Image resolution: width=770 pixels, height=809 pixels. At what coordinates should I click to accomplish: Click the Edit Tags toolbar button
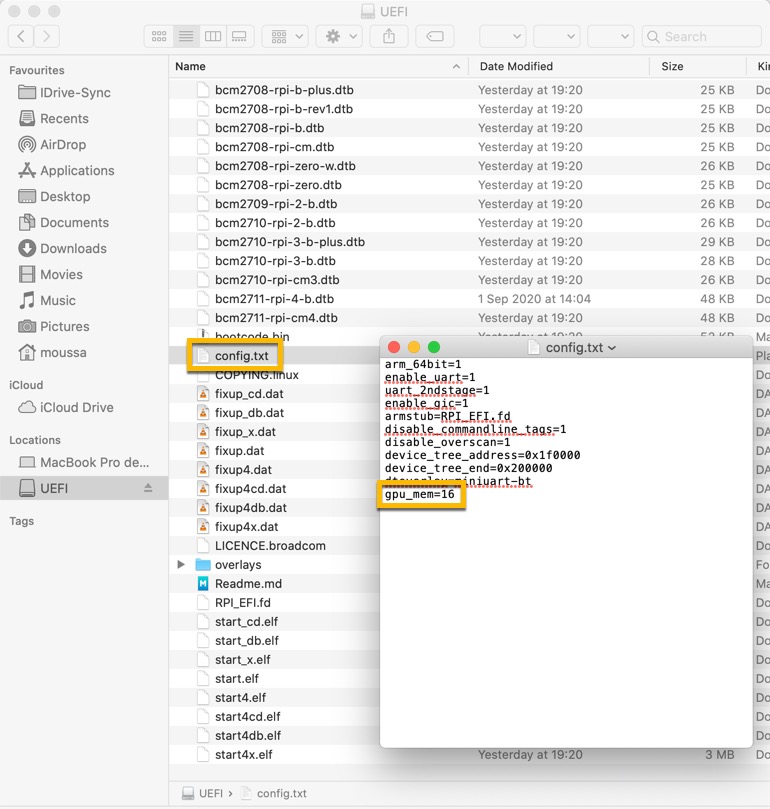[x=435, y=36]
